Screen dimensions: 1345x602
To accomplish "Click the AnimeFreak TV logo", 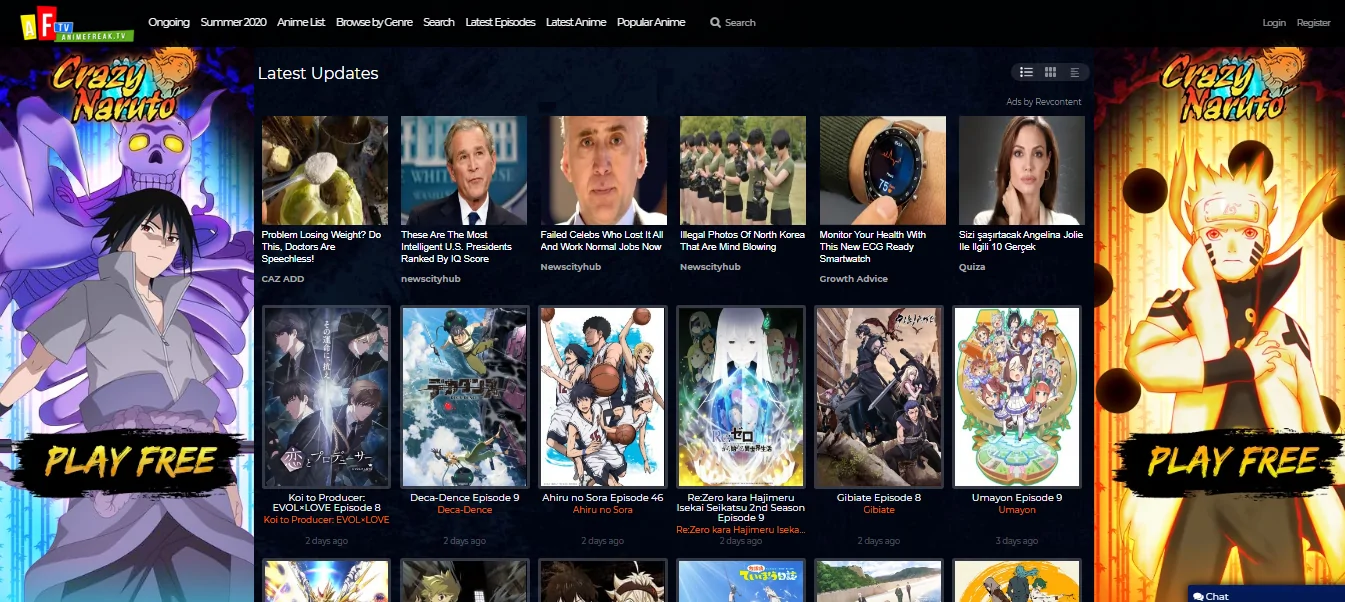I will pyautogui.click(x=76, y=24).
